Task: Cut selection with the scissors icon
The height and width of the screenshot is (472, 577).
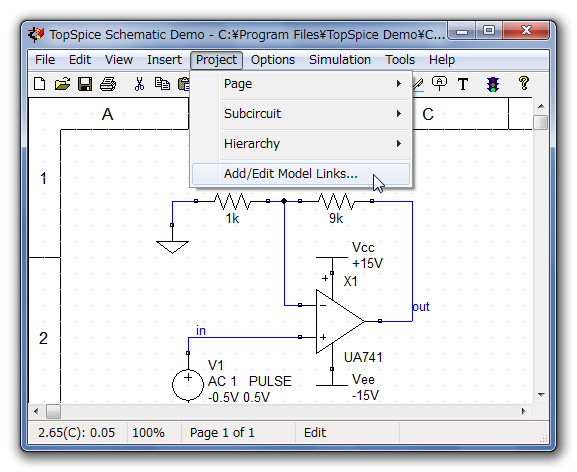Action: click(139, 84)
